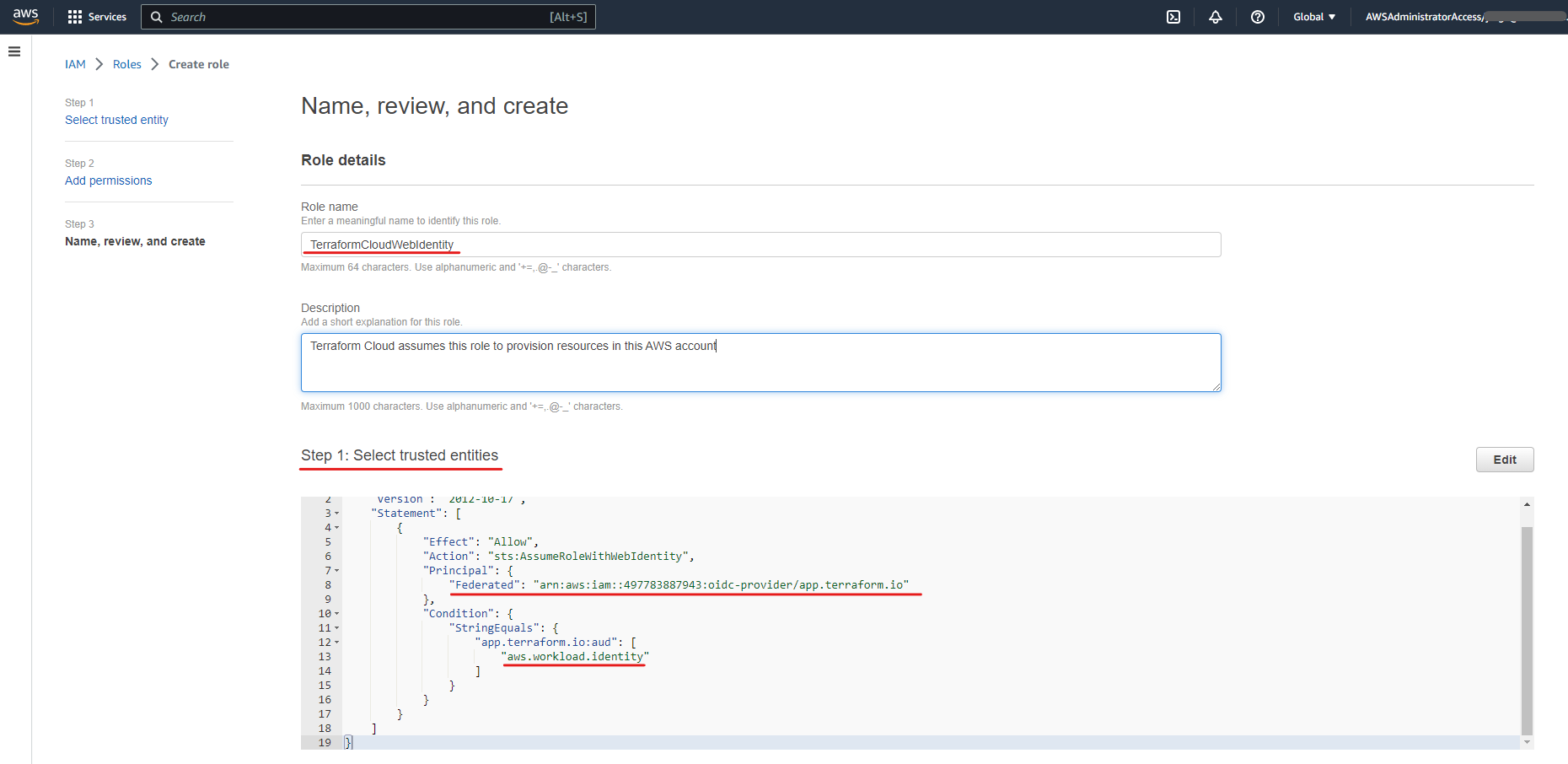The height and width of the screenshot is (764, 1568).
Task: Click the Description text area
Action: (x=760, y=363)
